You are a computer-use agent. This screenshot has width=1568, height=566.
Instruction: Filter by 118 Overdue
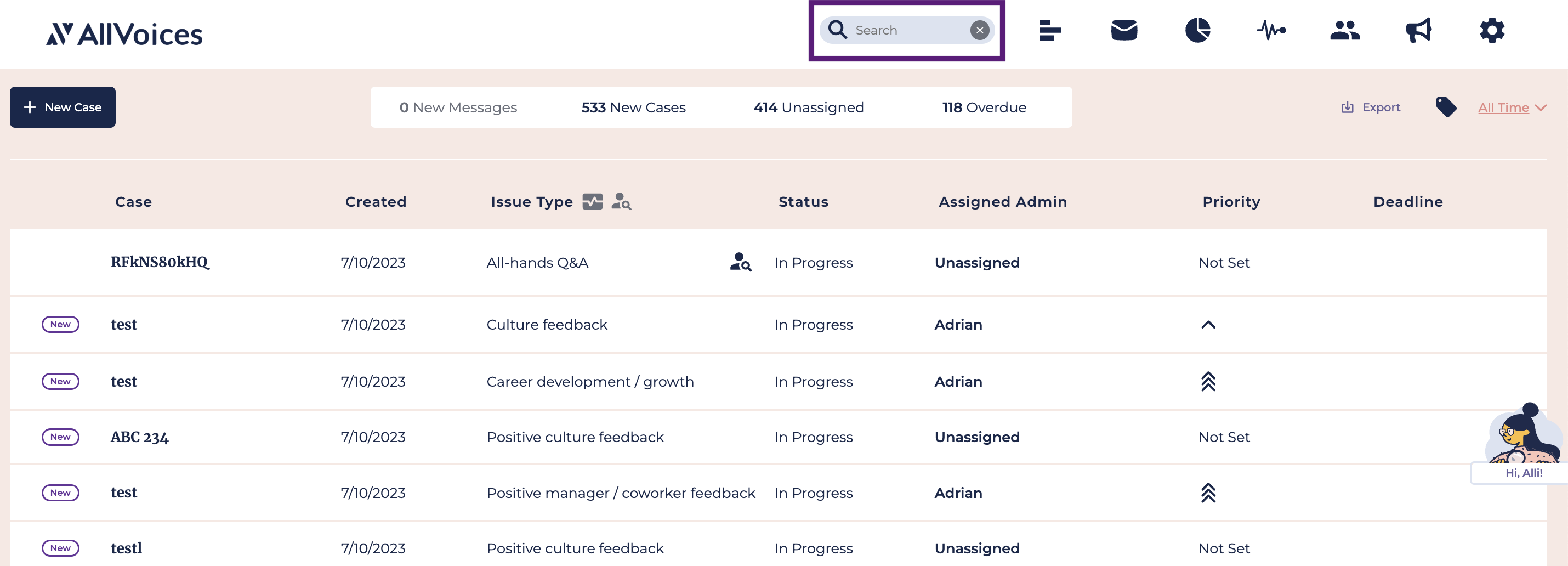pos(984,107)
